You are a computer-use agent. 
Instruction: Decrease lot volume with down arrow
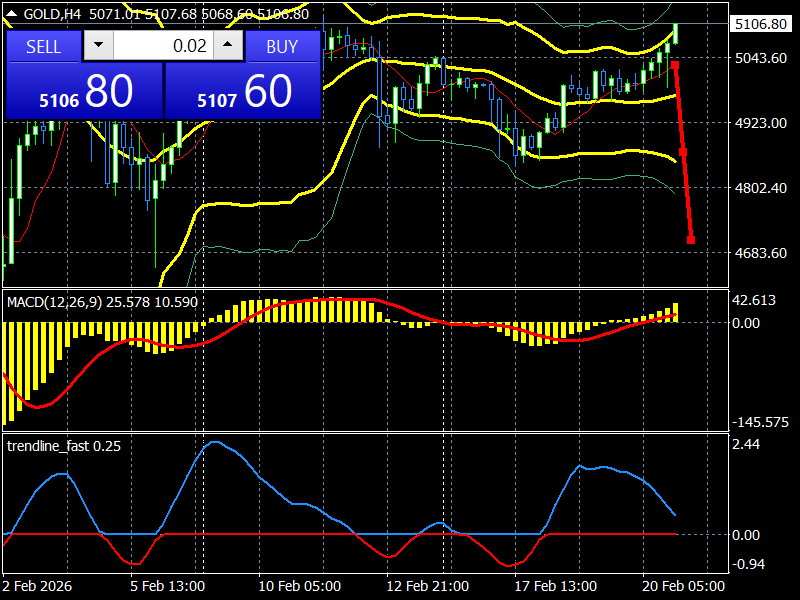coord(98,45)
